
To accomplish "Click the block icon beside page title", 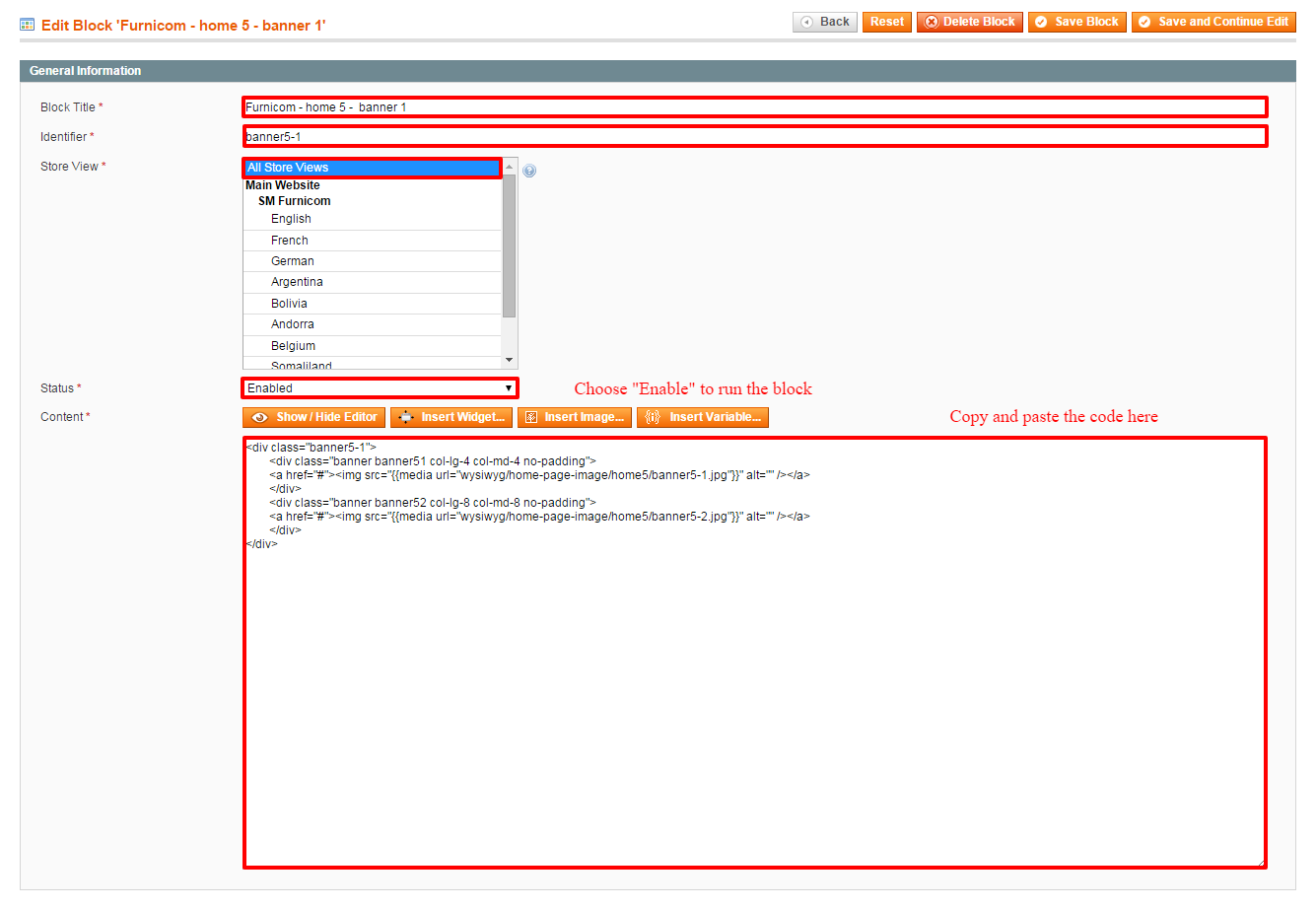I will (x=28, y=25).
